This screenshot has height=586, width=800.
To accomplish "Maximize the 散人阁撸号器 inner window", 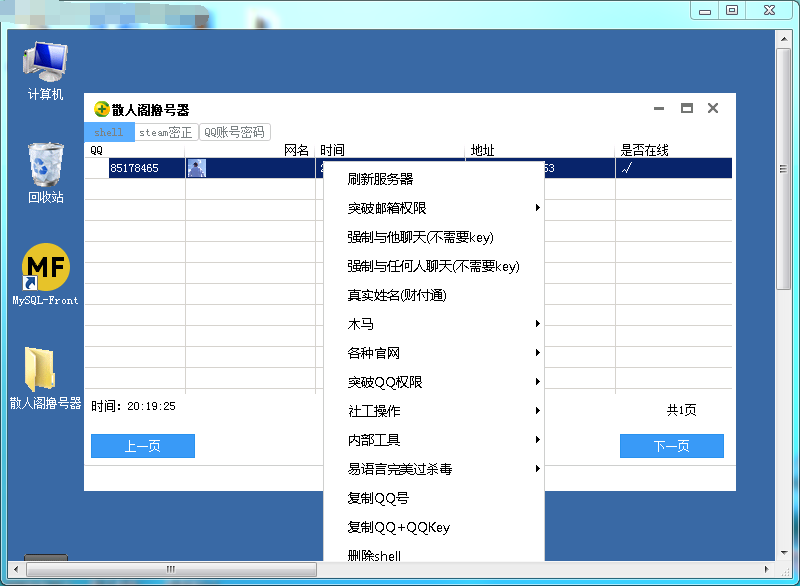I will 687,108.
